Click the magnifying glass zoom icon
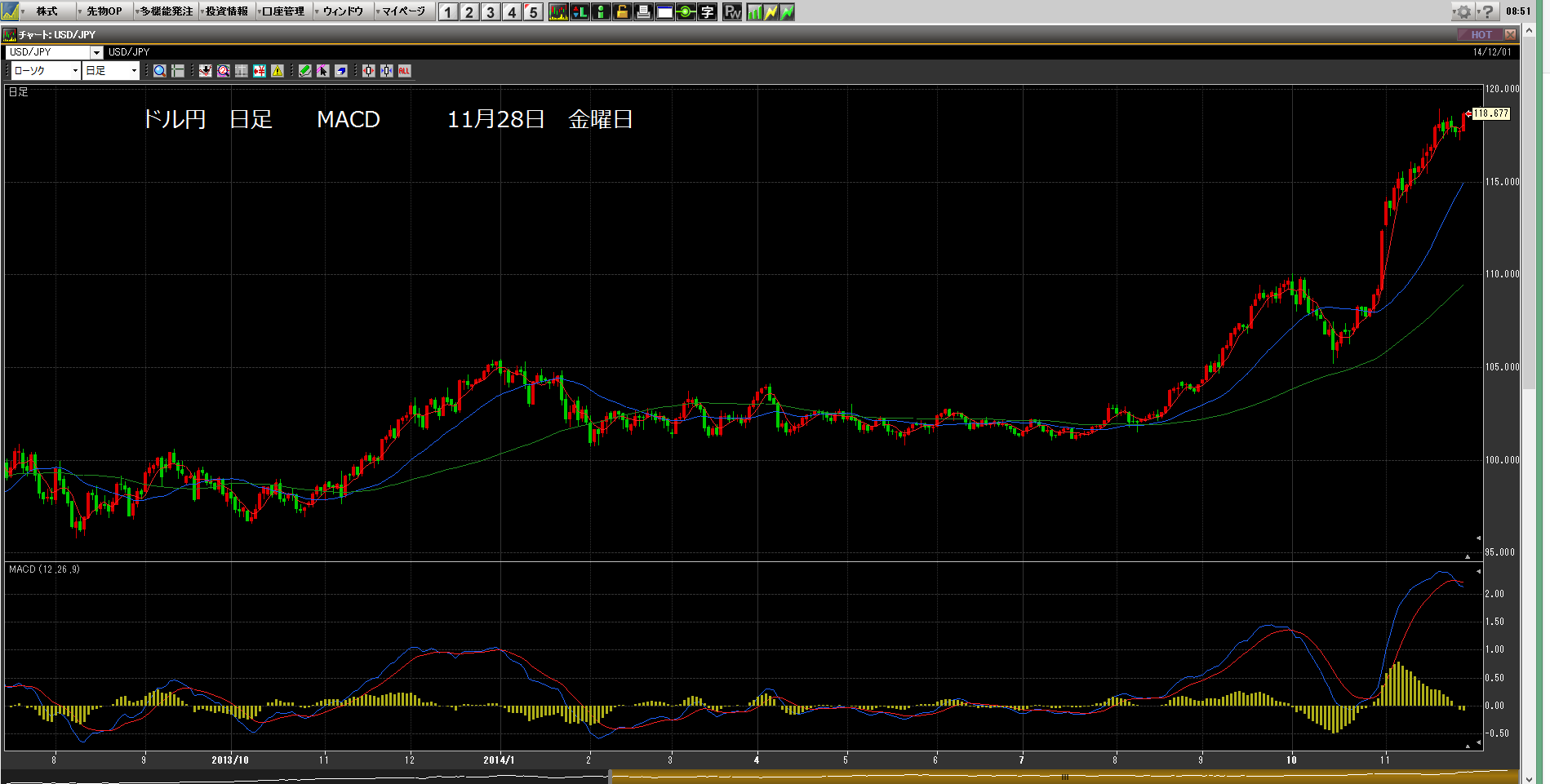The image size is (1550, 784). 160,71
